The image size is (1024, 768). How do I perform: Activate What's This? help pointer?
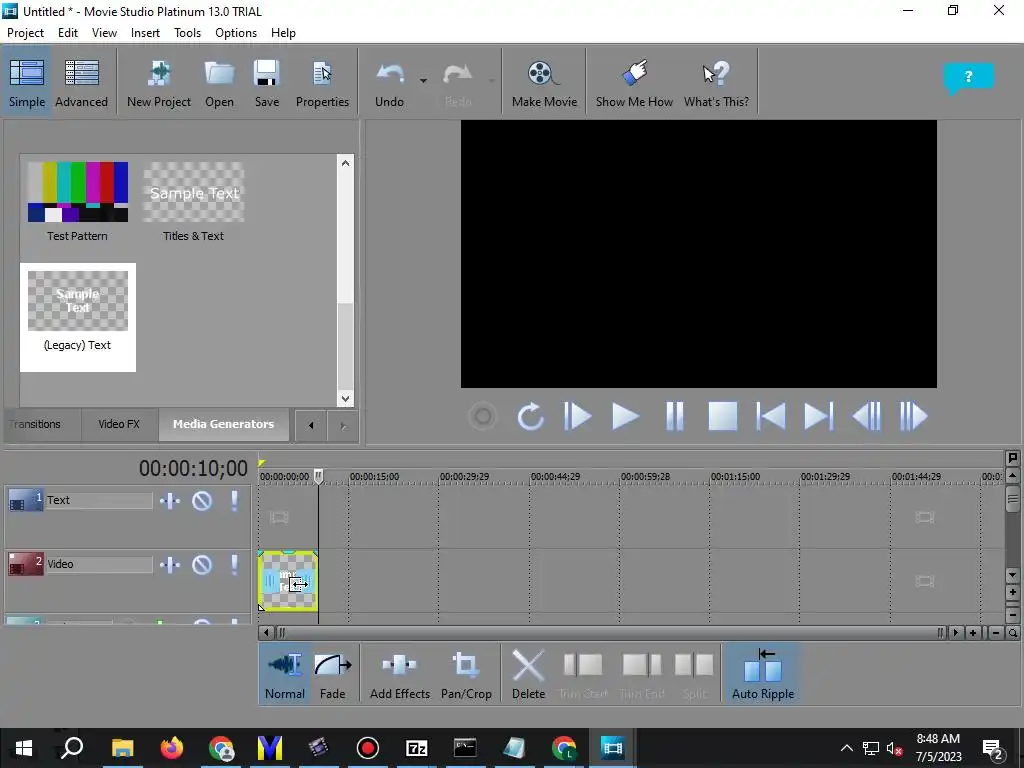[716, 83]
